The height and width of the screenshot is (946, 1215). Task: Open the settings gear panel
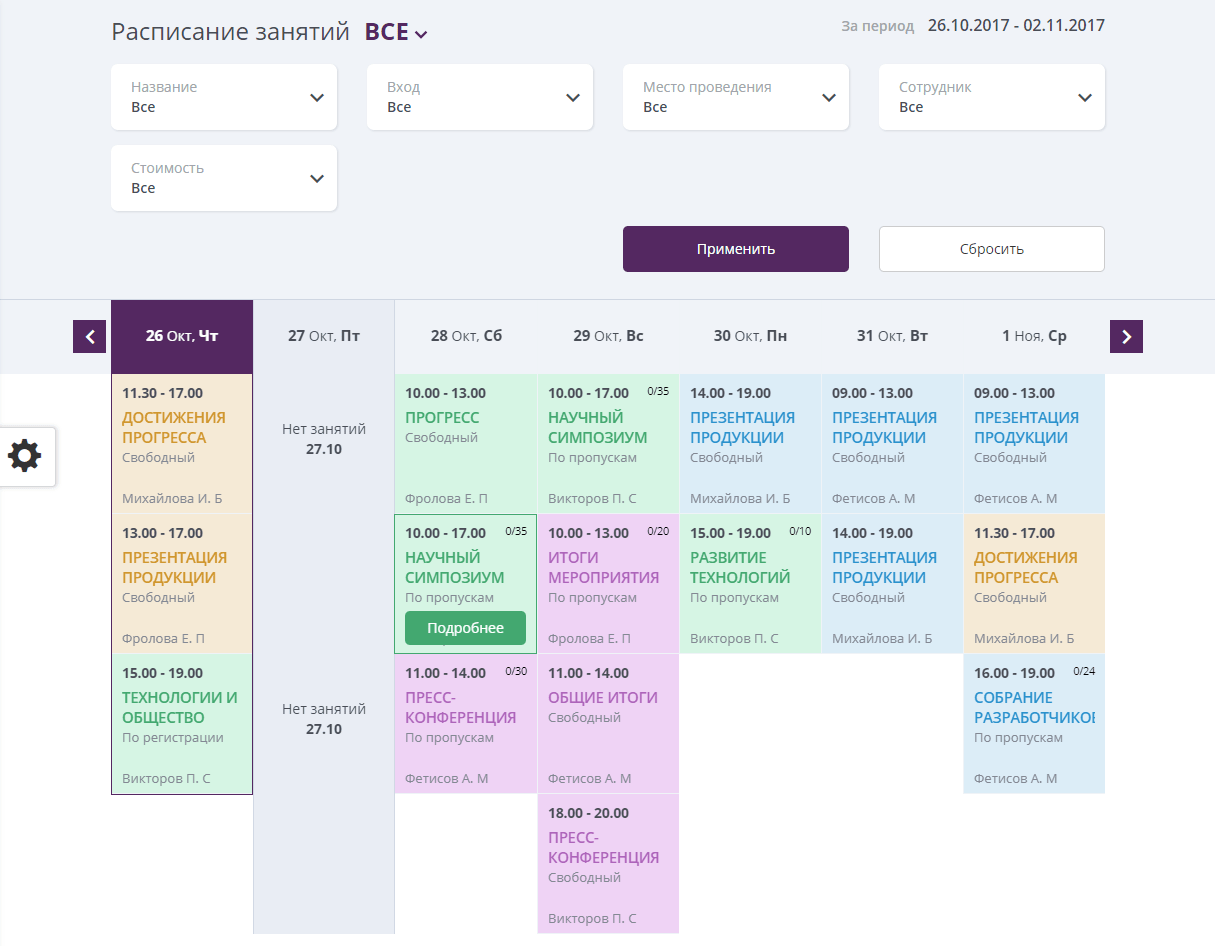click(x=25, y=456)
